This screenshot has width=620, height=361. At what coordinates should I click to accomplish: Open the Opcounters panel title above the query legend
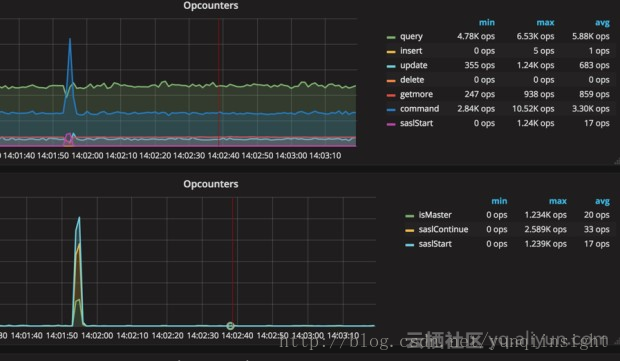211,6
